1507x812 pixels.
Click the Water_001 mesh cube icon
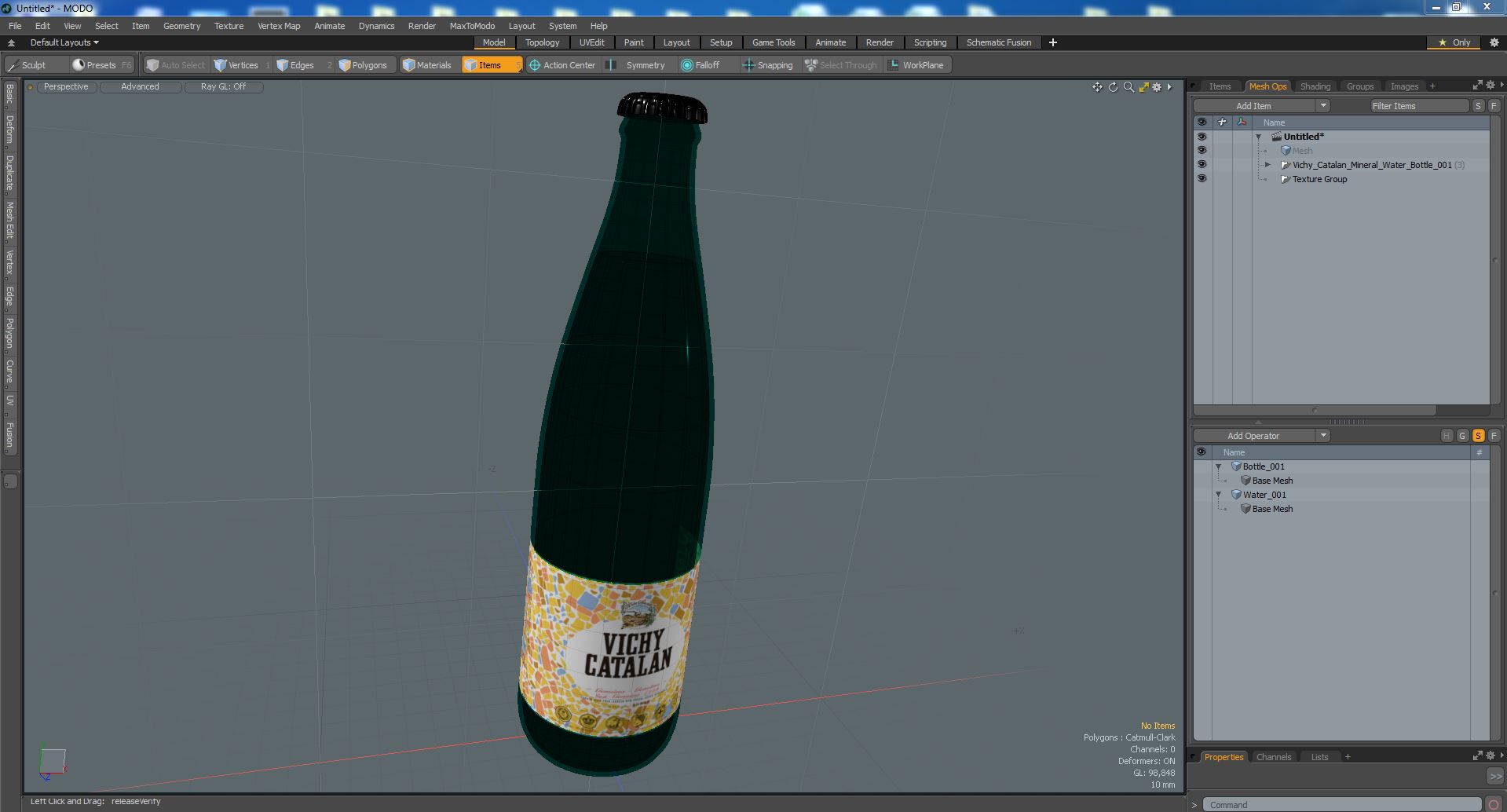coord(1236,495)
